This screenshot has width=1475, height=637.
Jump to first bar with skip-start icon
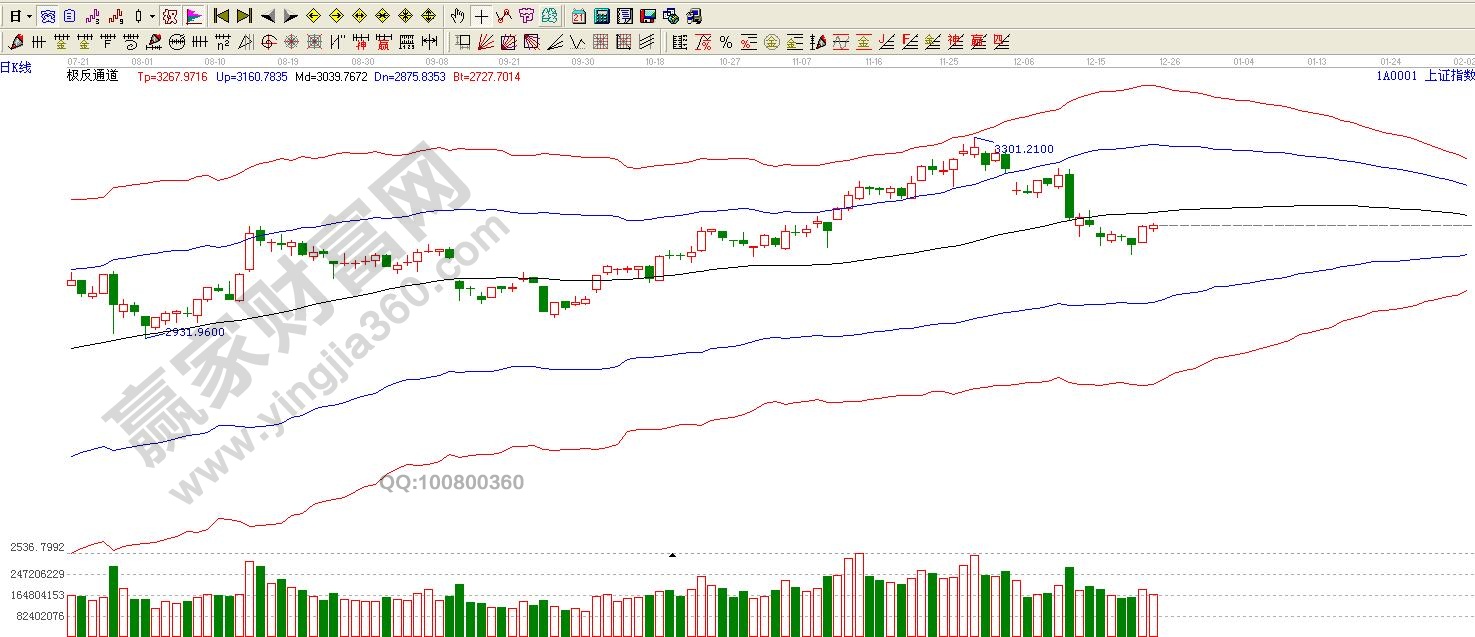222,17
